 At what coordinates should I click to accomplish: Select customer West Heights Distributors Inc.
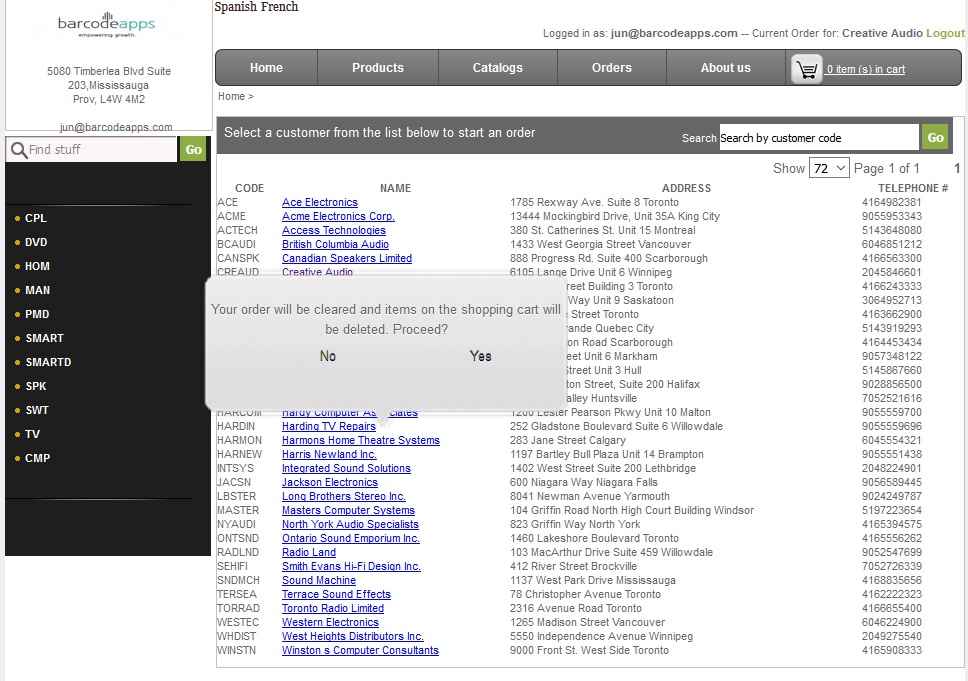(353, 637)
